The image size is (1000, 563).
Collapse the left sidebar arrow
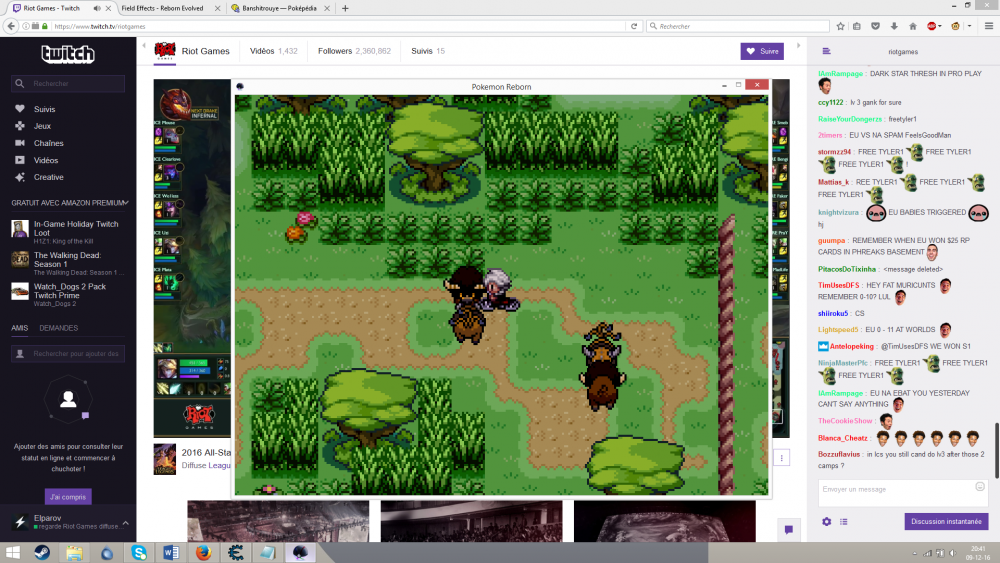point(144,47)
